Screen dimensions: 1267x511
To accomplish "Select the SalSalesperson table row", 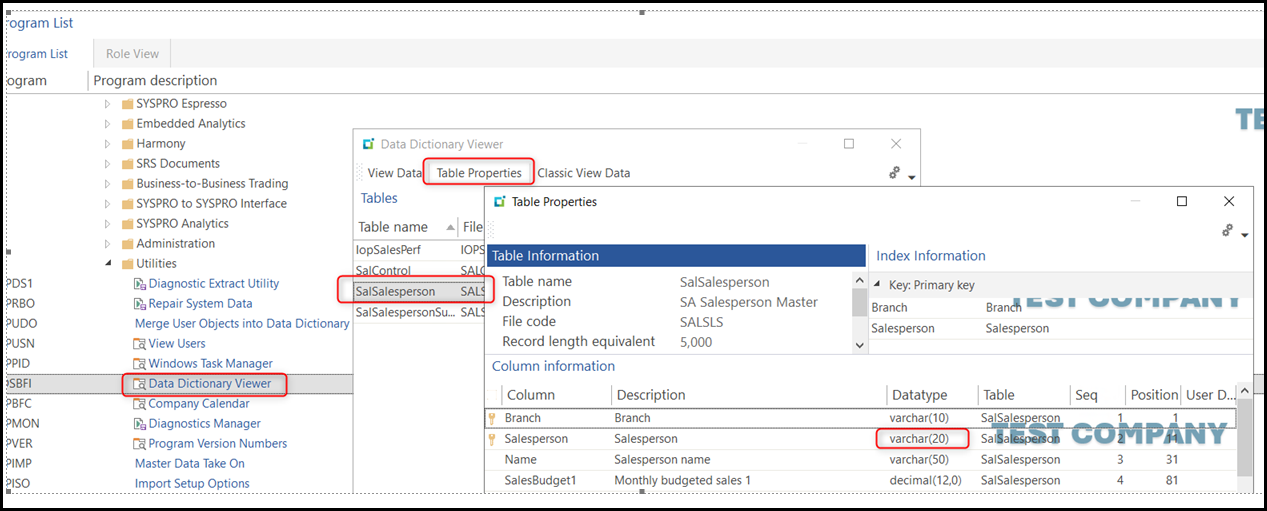I will pos(396,292).
